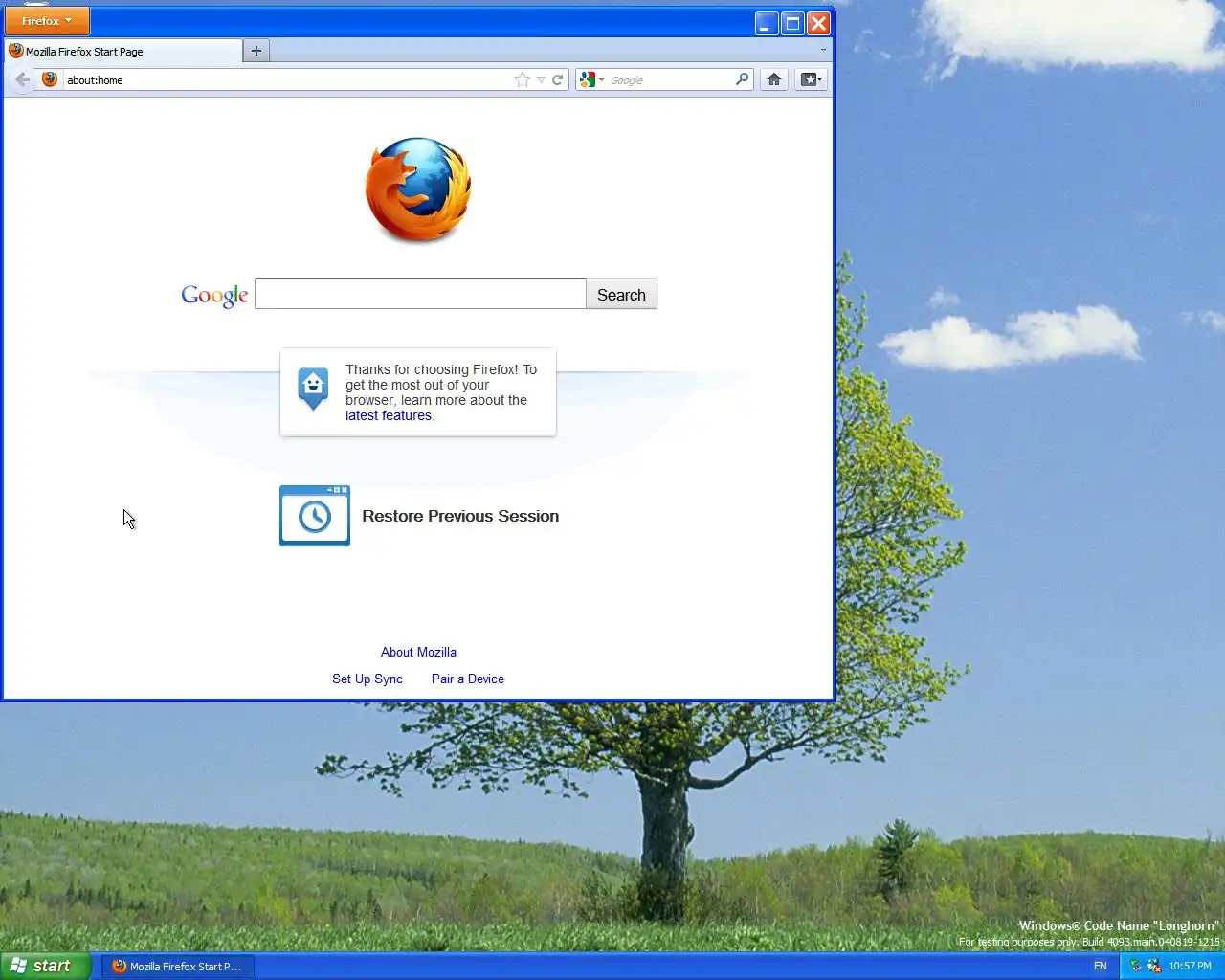Click the Search button
This screenshot has height=980, width=1225.
(x=621, y=295)
